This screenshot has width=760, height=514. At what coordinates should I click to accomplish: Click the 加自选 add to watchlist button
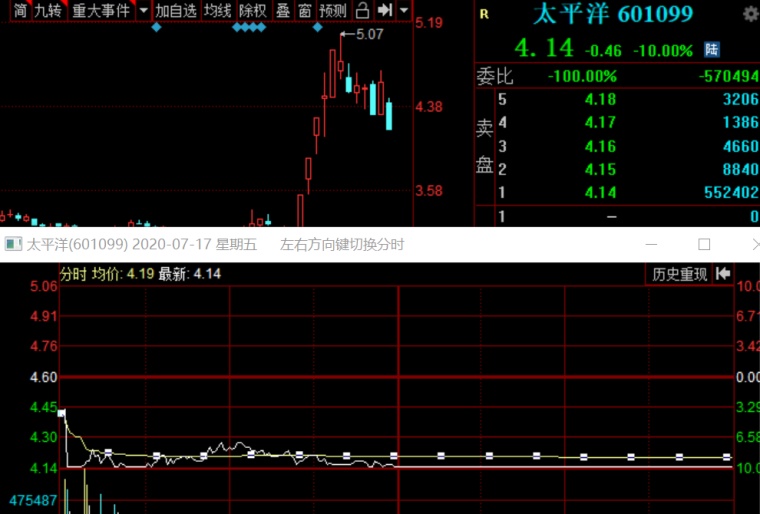tap(176, 10)
